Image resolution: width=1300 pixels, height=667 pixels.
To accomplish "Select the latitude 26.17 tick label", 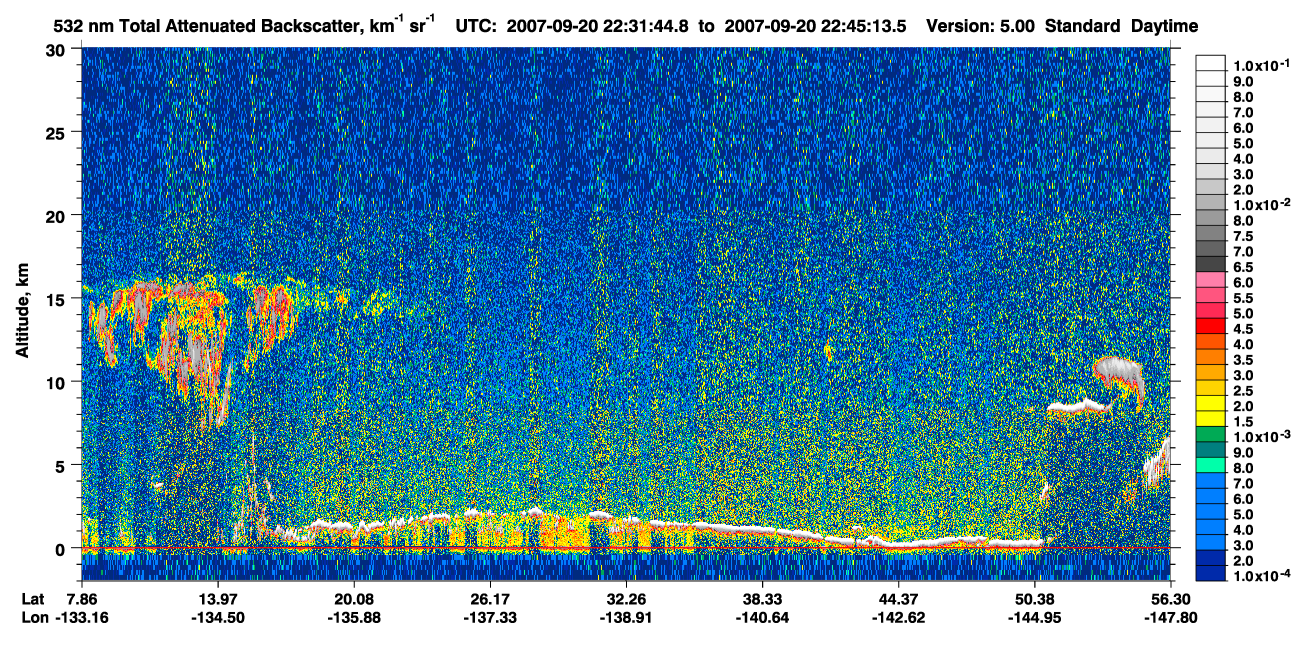I will tap(489, 599).
